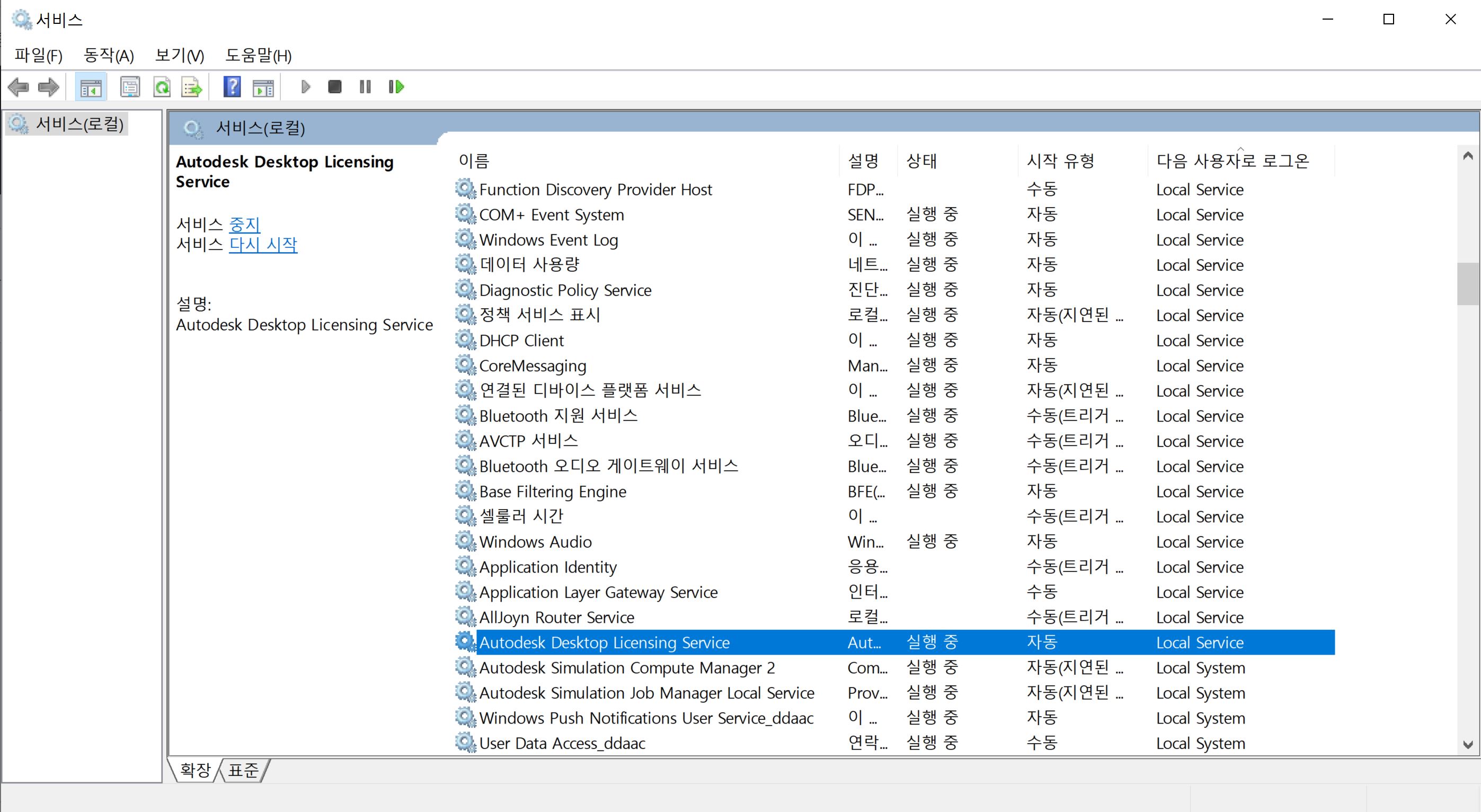
Task: Open the 동작(A) menu
Action: 109,55
